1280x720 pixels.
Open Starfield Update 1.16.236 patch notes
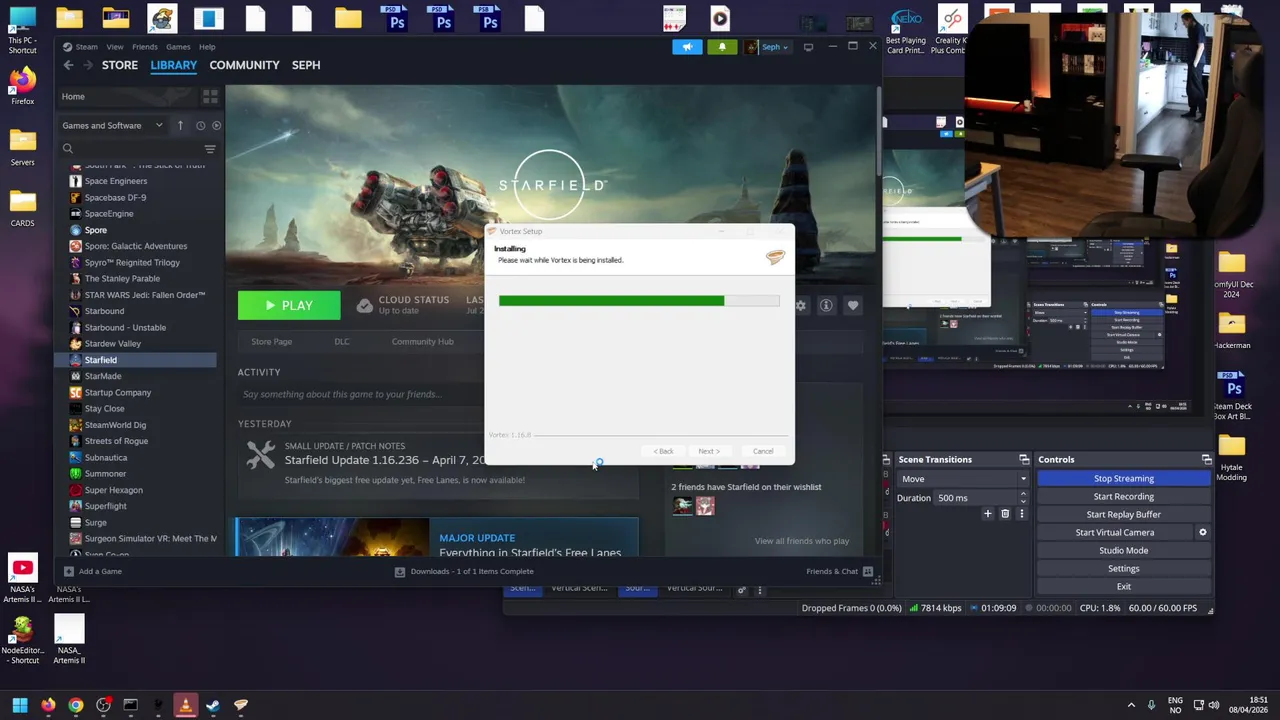pyautogui.click(x=386, y=460)
